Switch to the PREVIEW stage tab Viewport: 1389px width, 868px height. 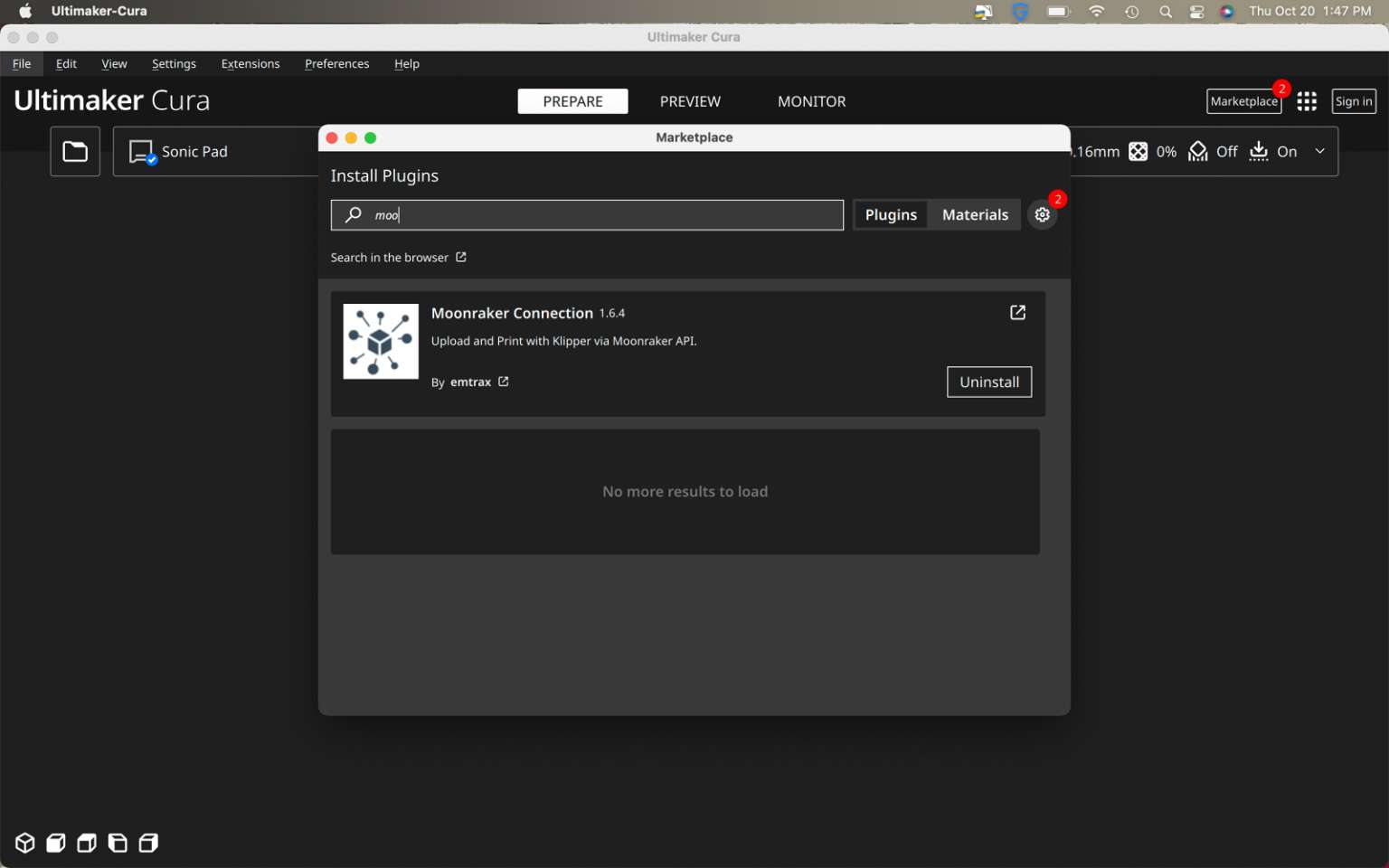point(690,101)
